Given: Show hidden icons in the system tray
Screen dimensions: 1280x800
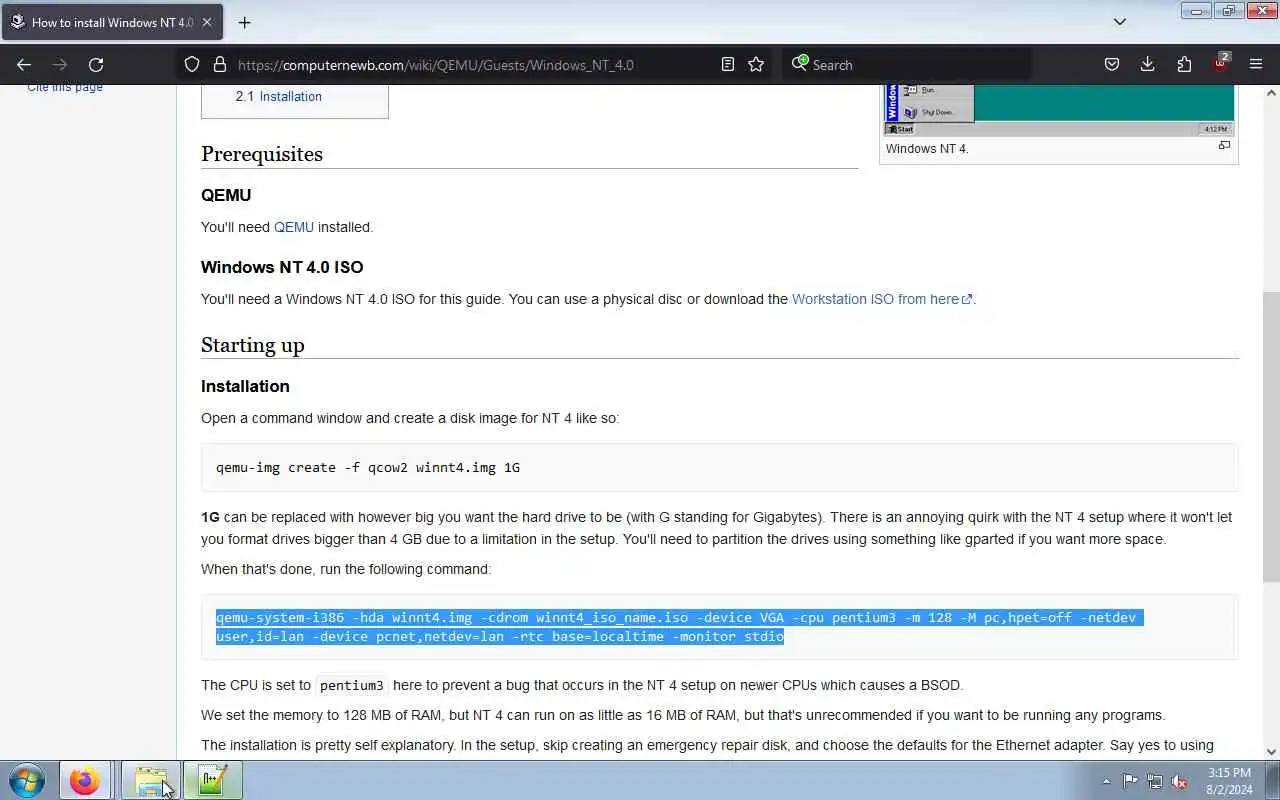Looking at the screenshot, I should [1106, 782].
